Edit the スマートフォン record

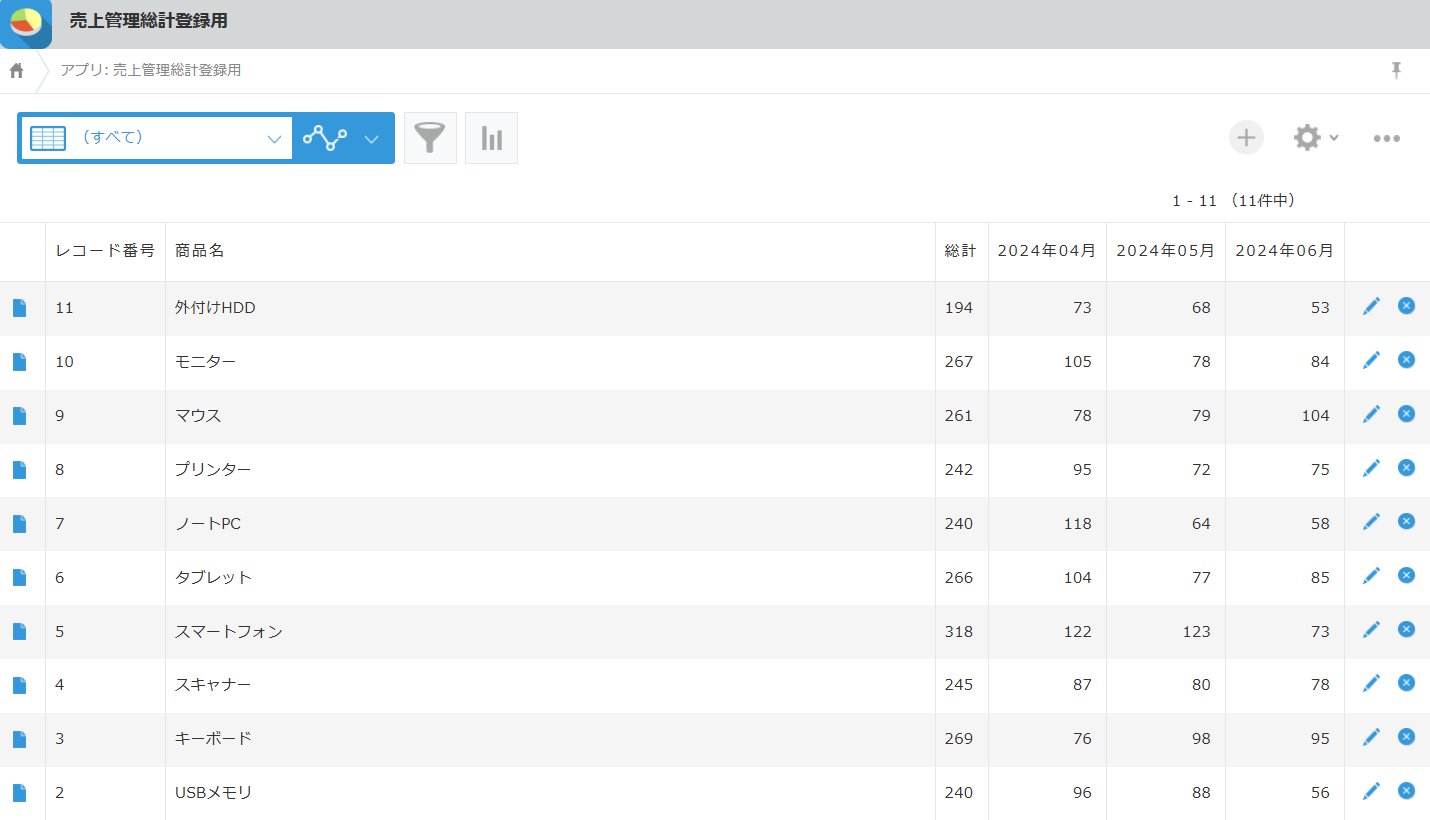coord(1371,630)
